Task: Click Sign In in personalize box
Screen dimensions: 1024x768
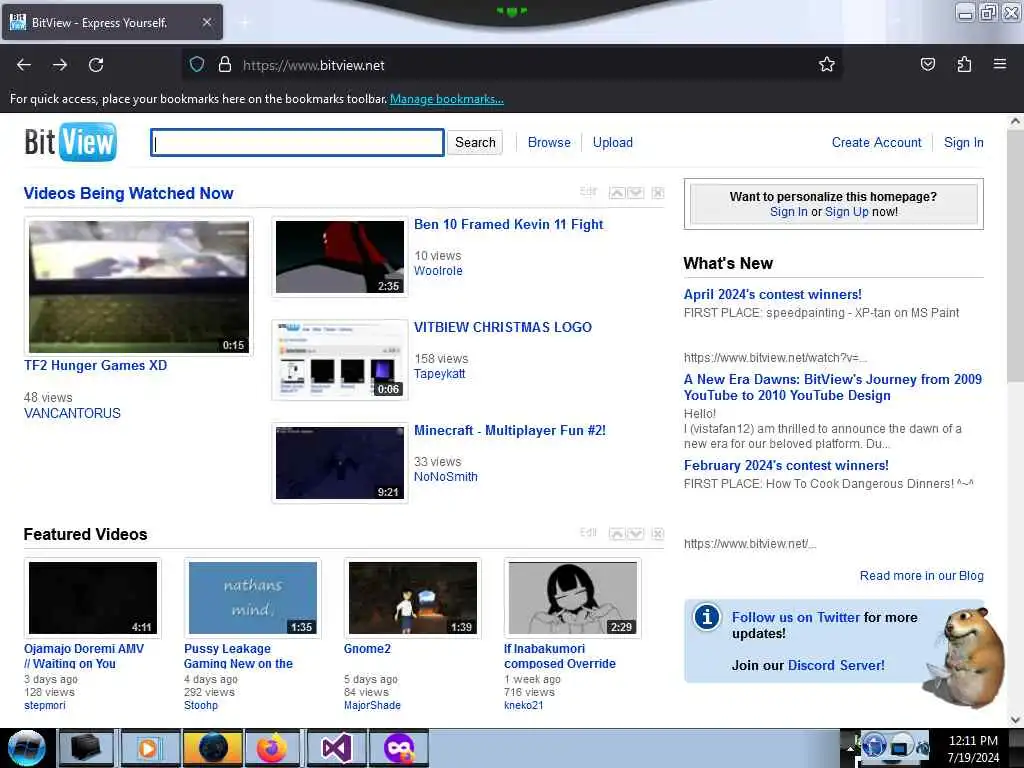Action: [788, 212]
